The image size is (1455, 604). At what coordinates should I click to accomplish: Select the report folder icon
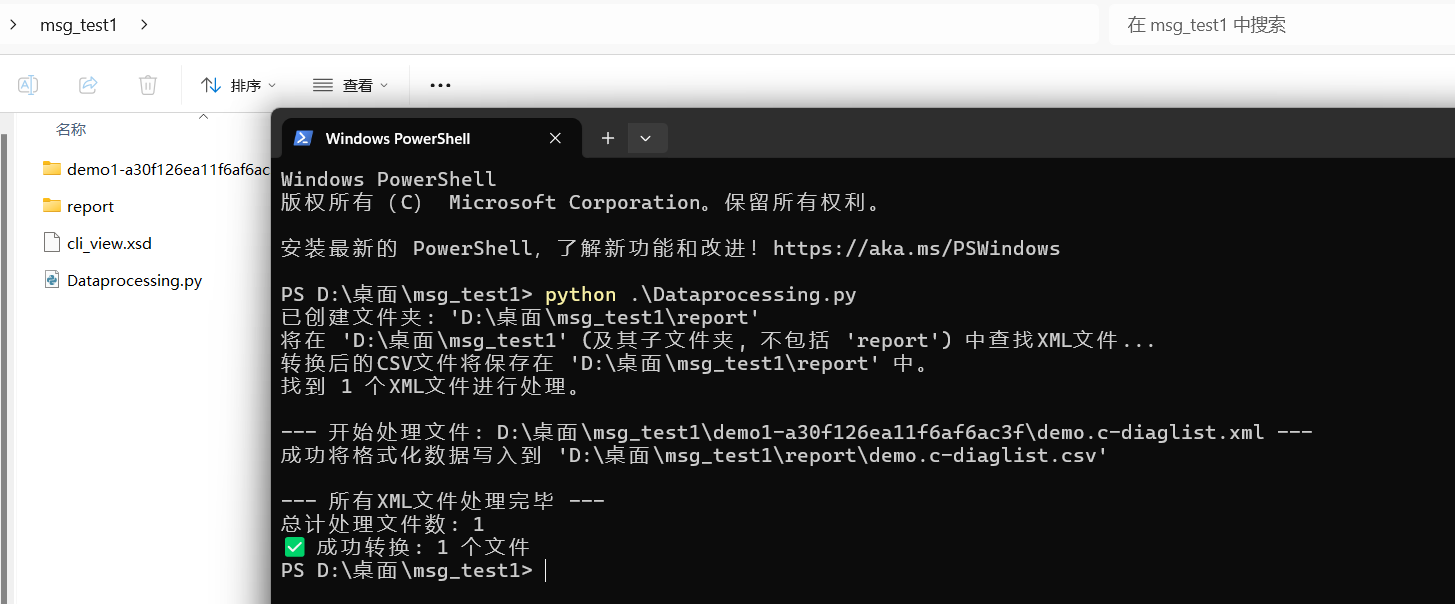(x=52, y=206)
